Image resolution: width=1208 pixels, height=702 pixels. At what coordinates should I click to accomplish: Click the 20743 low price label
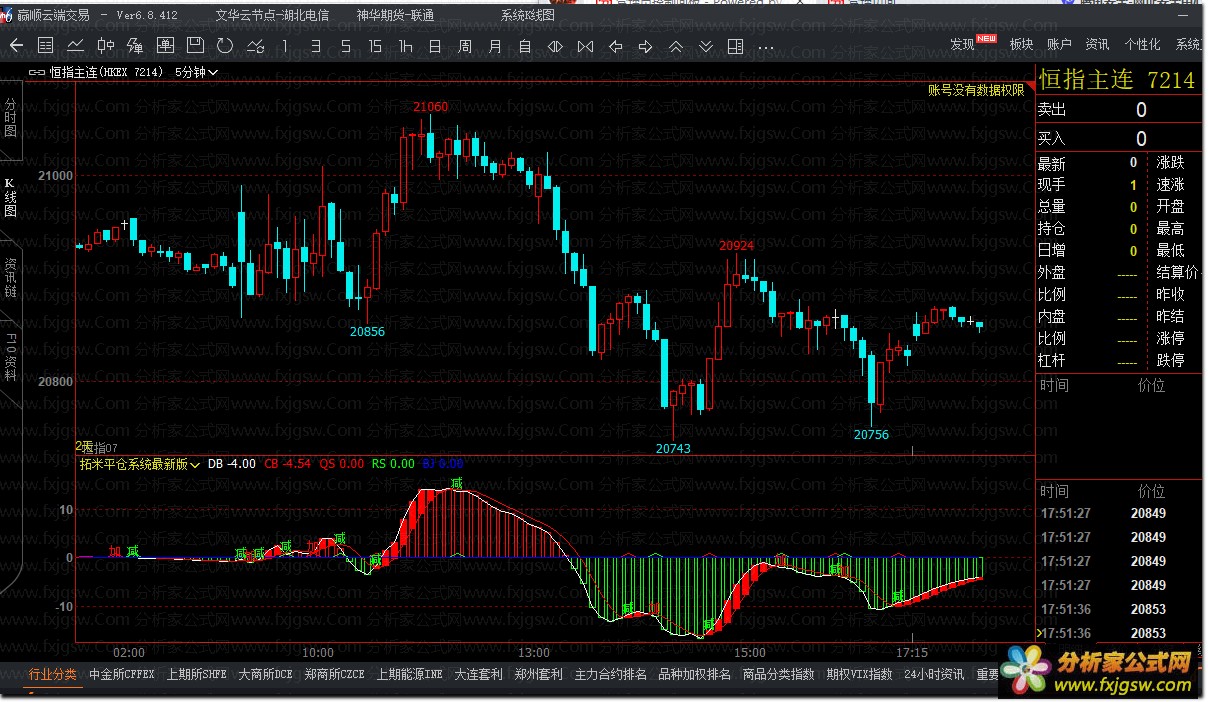point(673,449)
